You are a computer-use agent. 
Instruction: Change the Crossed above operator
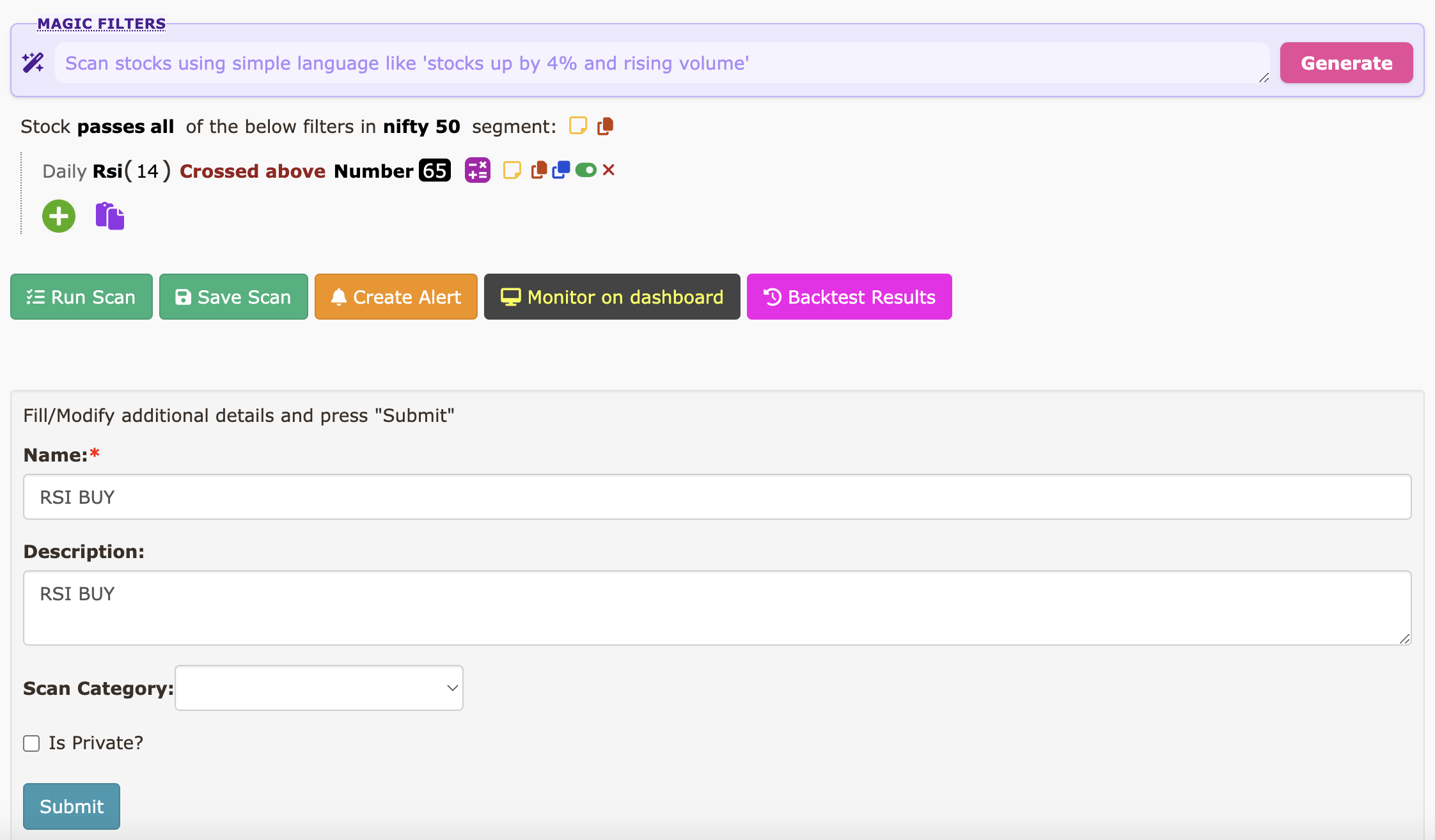253,171
